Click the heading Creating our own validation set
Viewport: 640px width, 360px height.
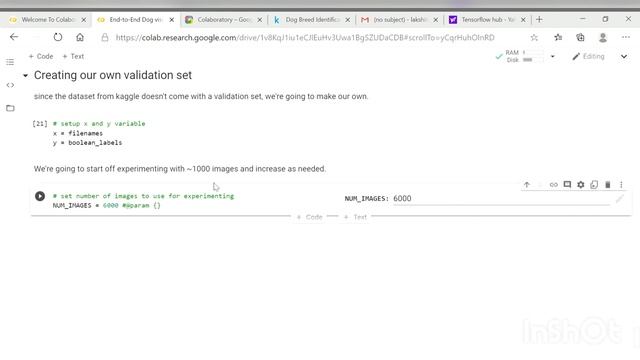pos(113,75)
